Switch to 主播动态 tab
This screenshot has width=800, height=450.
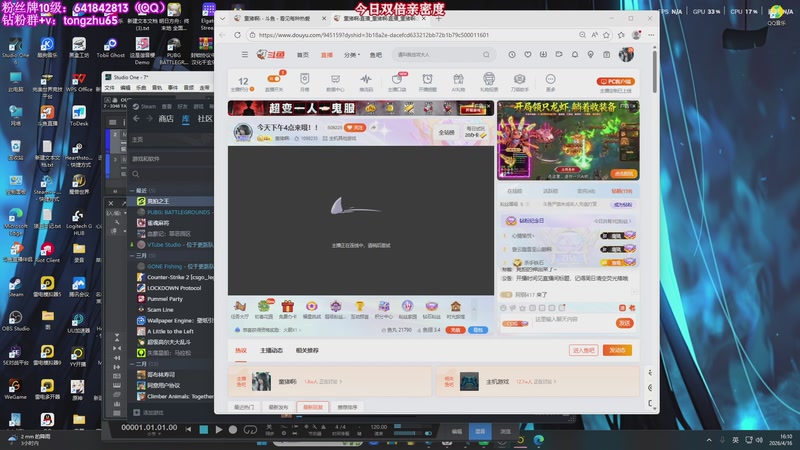click(271, 351)
